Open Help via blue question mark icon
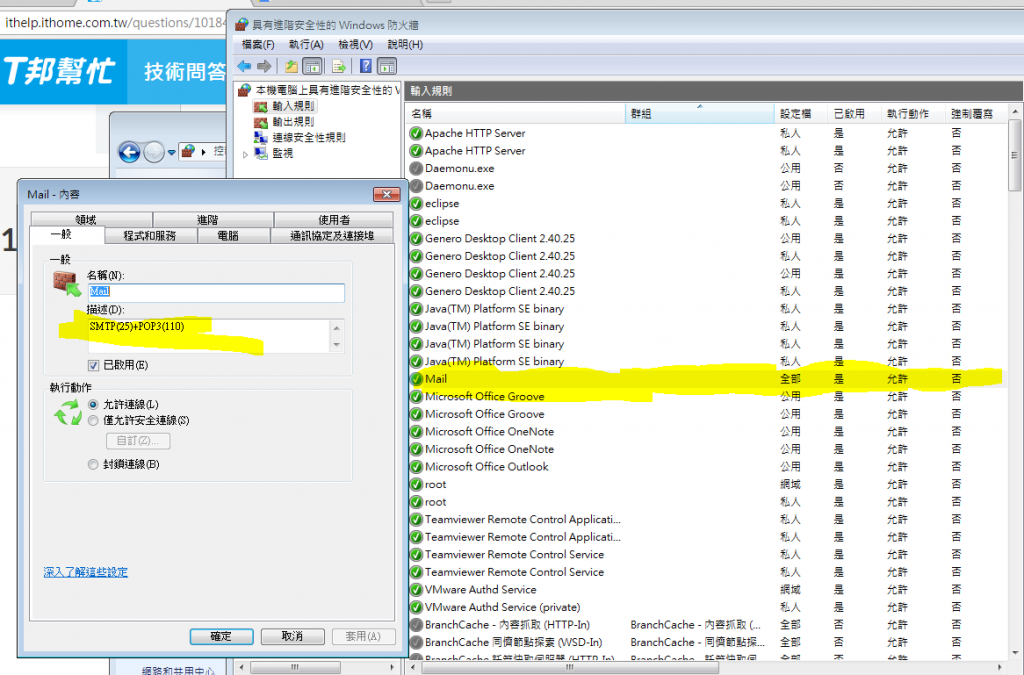 (x=366, y=66)
